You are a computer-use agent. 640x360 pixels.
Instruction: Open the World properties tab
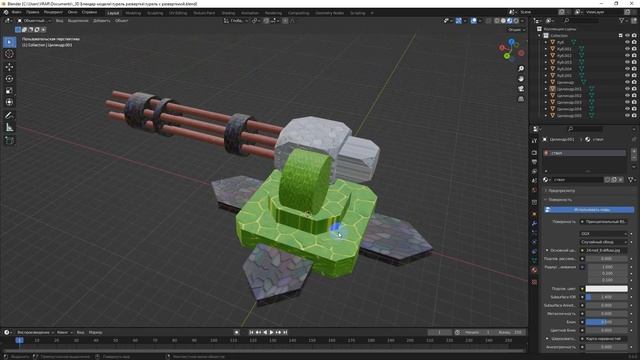[534, 190]
